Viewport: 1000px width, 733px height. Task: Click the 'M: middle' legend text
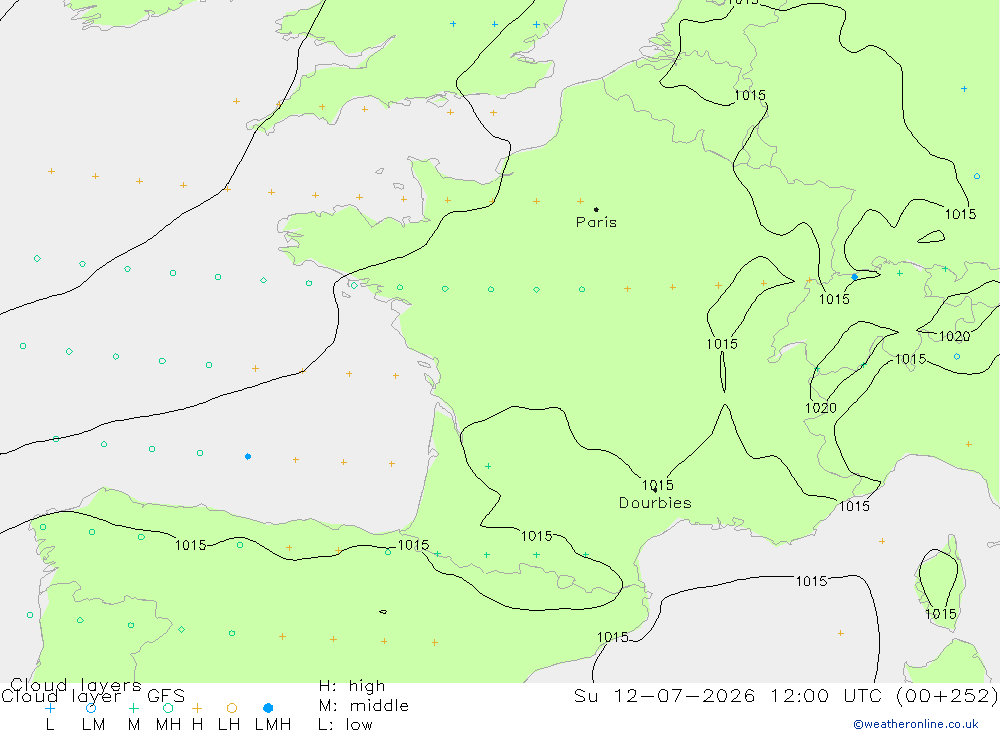tap(364, 706)
